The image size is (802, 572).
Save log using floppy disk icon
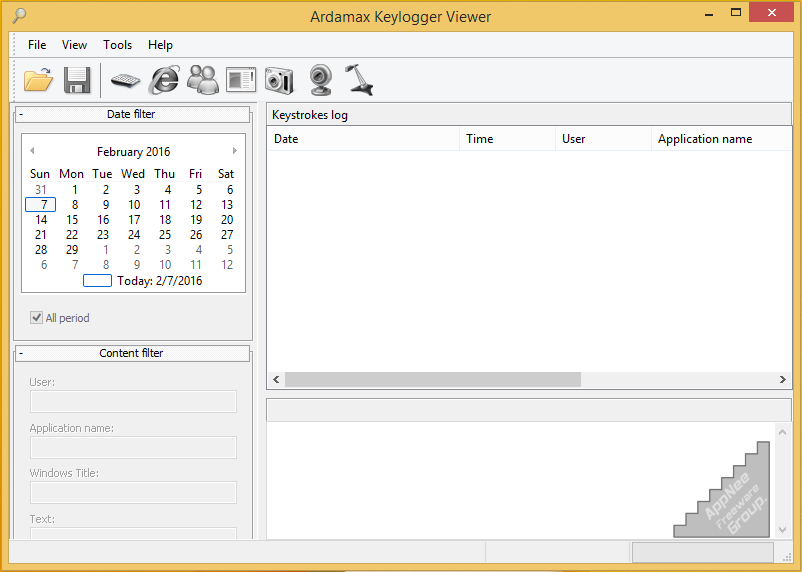[x=77, y=80]
